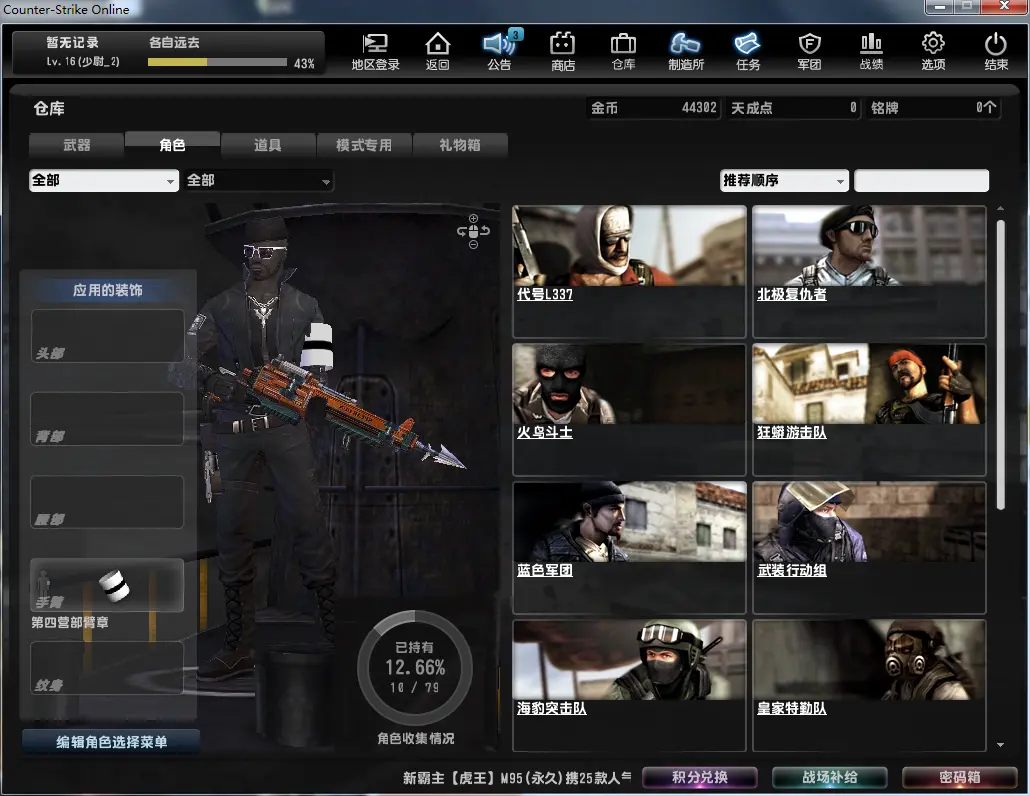The width and height of the screenshot is (1030, 796).
Task: Click the character list scroll up arrow
Action: click(1000, 208)
